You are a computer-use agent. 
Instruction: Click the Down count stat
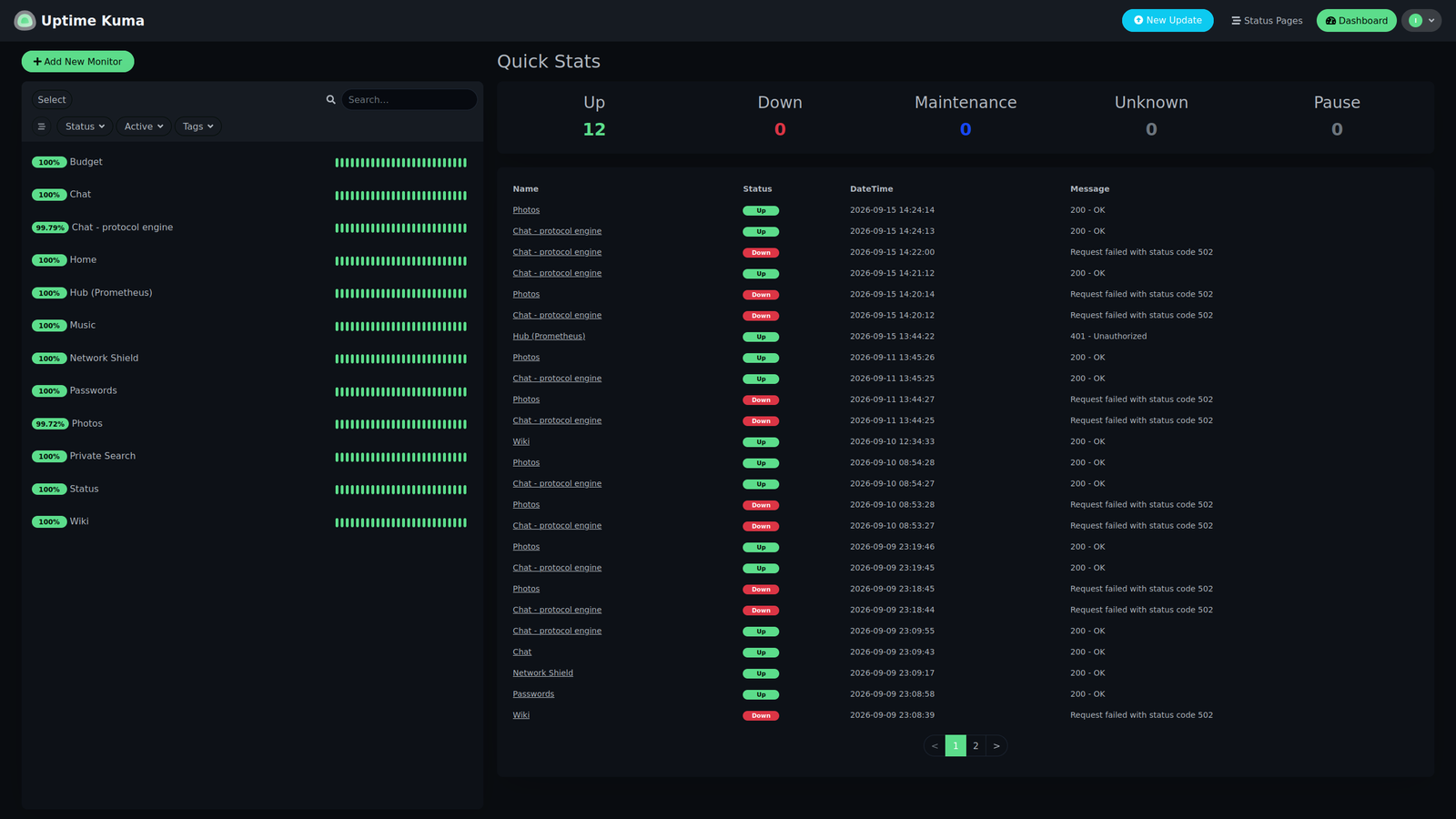tap(780, 129)
